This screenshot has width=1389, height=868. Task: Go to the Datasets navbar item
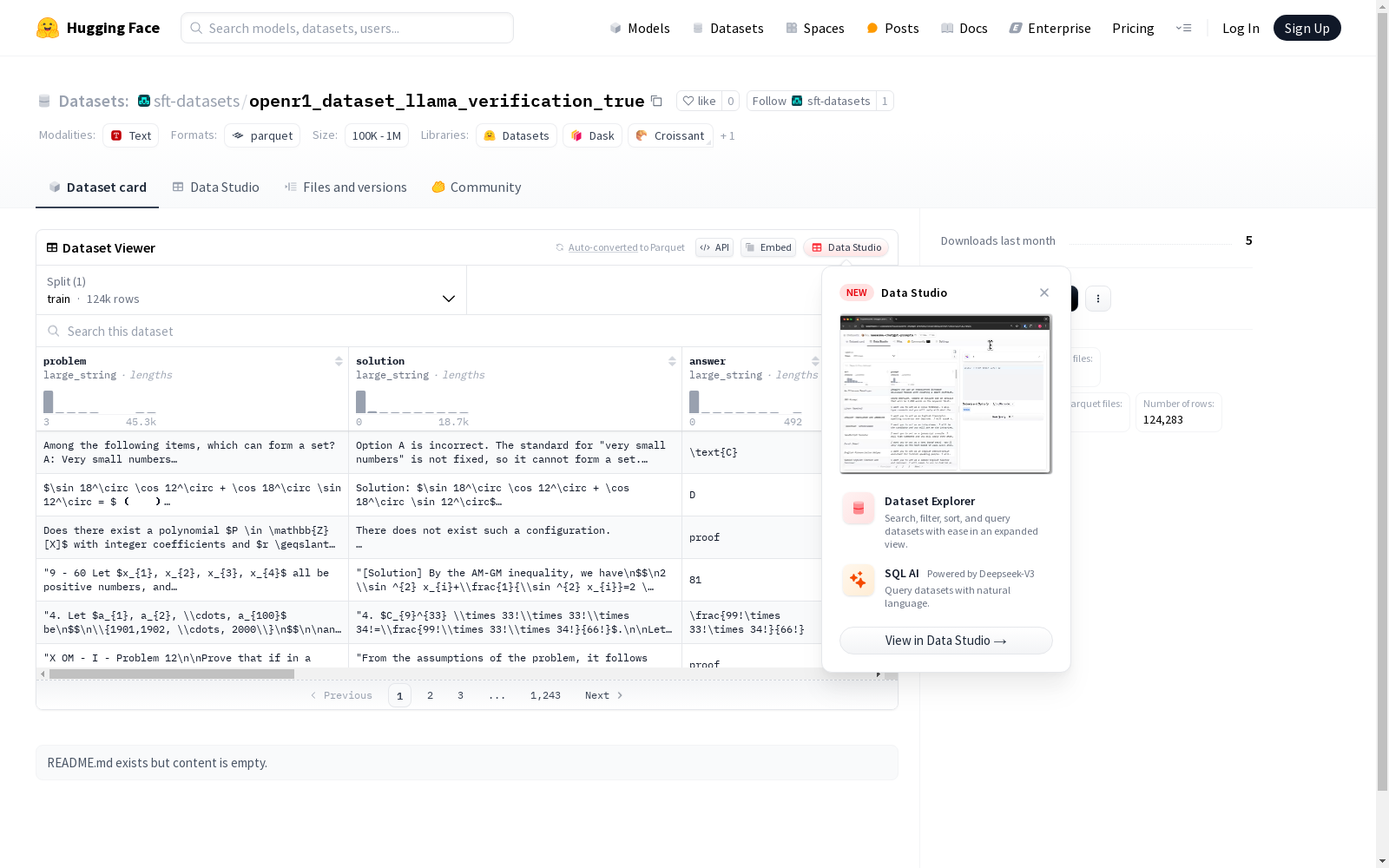[727, 28]
